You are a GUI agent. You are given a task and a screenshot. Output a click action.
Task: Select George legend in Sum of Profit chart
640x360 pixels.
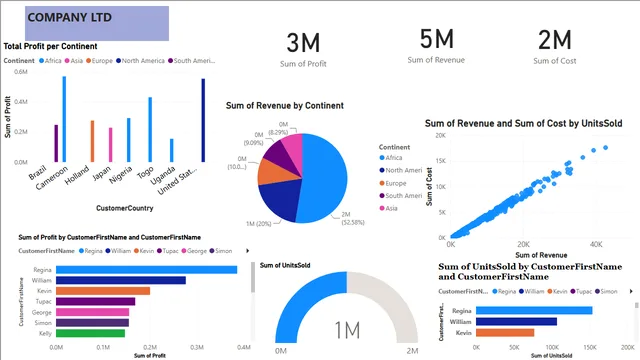coord(194,251)
